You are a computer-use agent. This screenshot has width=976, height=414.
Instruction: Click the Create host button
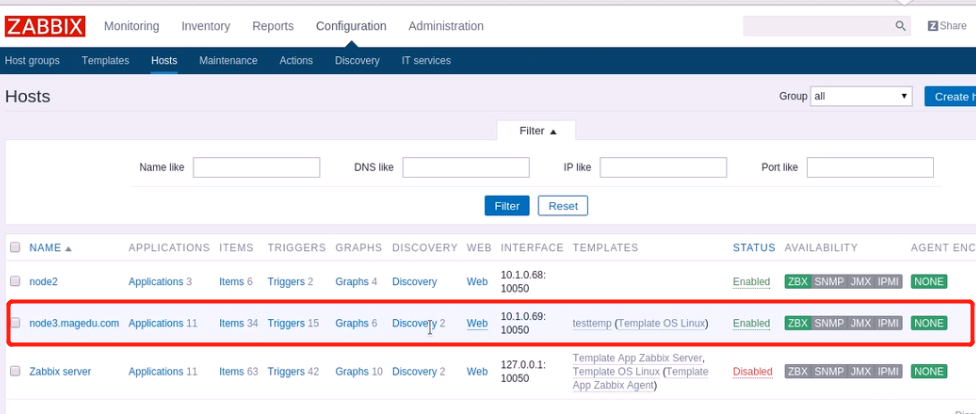pos(950,96)
